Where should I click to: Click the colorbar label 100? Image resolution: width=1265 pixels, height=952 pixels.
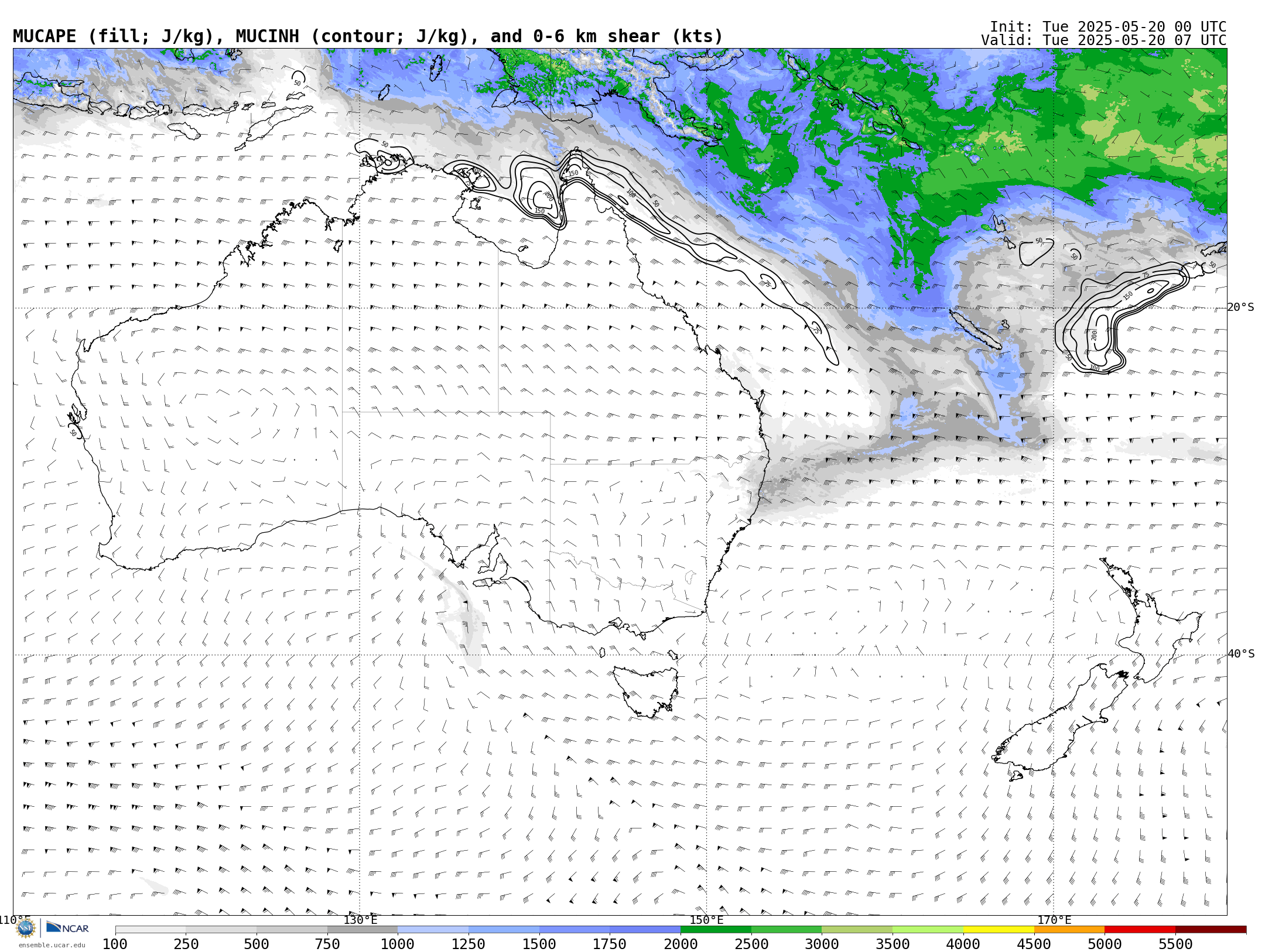pos(115,944)
